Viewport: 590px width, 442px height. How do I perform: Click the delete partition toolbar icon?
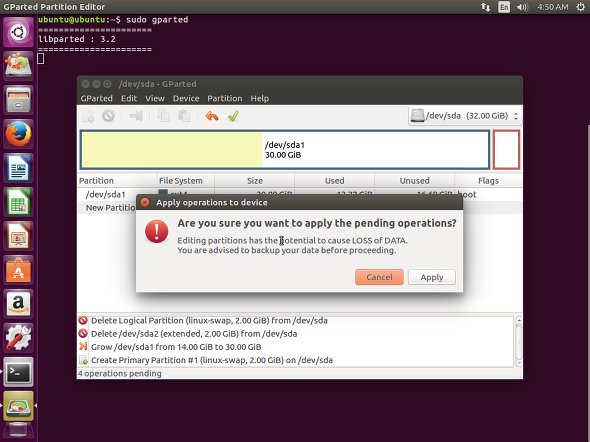tap(108, 116)
